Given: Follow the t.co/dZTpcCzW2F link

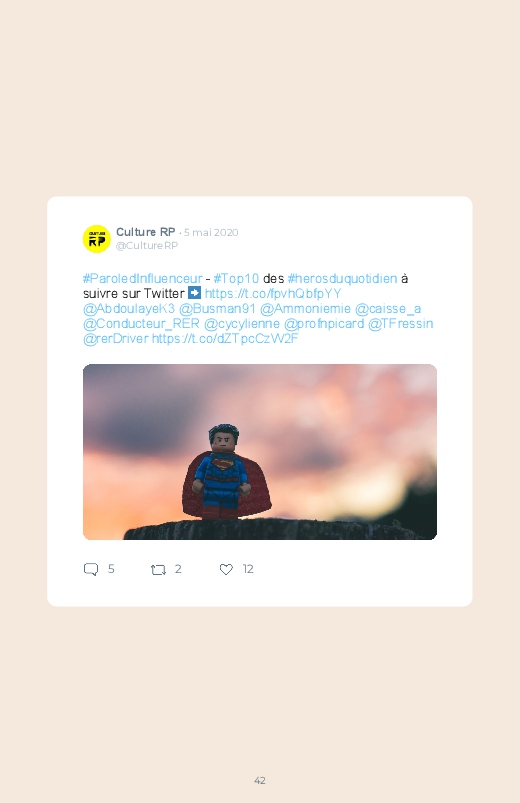Looking at the screenshot, I should [x=225, y=339].
